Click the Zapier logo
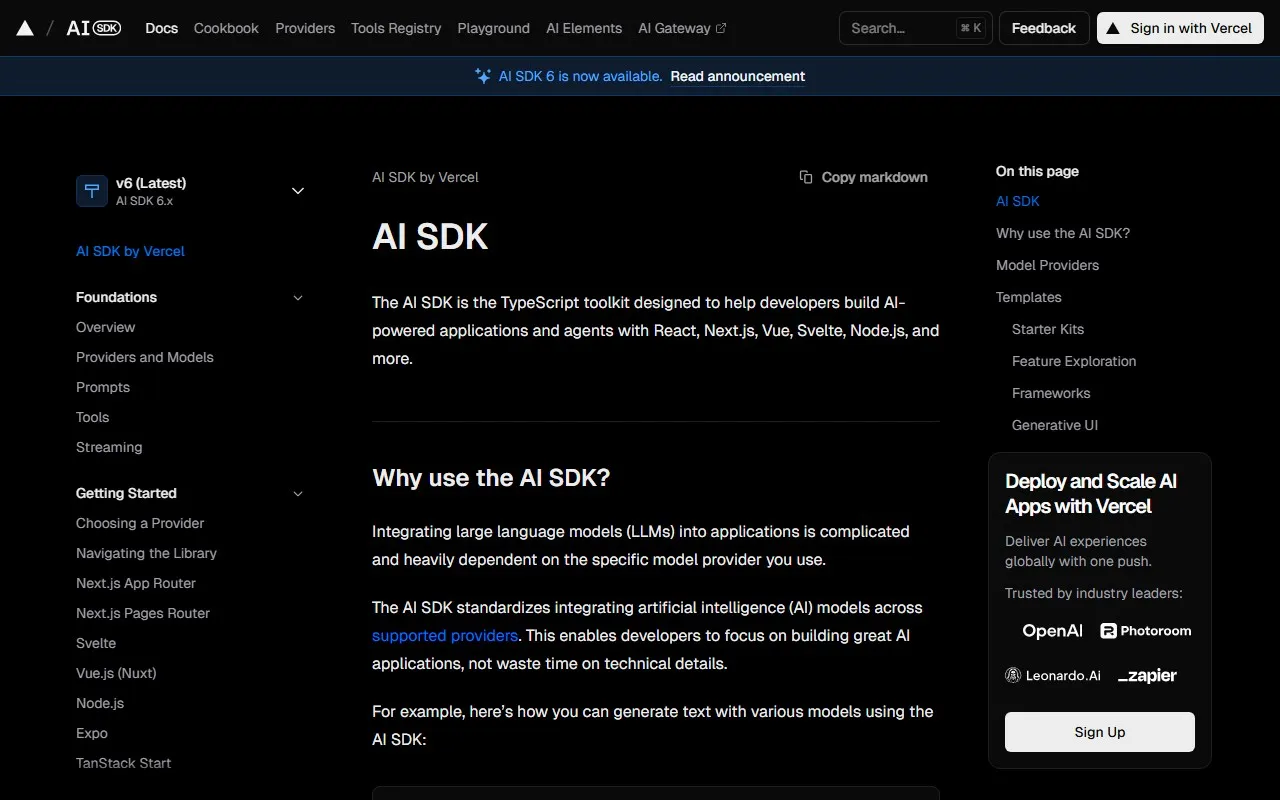 click(x=1147, y=675)
